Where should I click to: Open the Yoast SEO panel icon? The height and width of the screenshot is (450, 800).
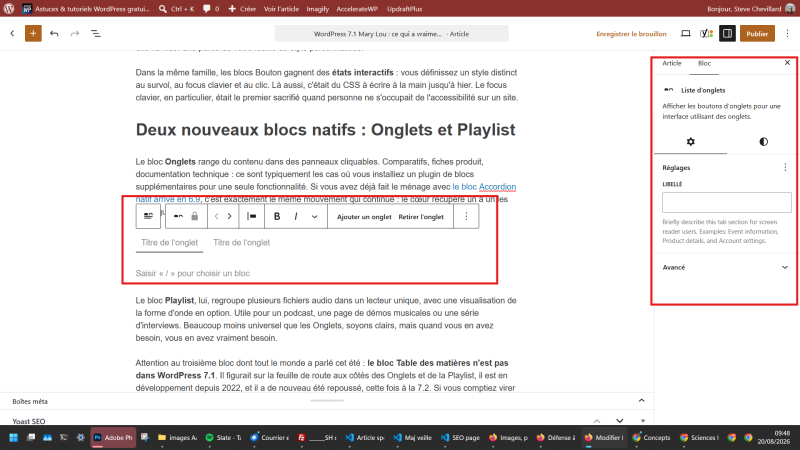coord(706,34)
